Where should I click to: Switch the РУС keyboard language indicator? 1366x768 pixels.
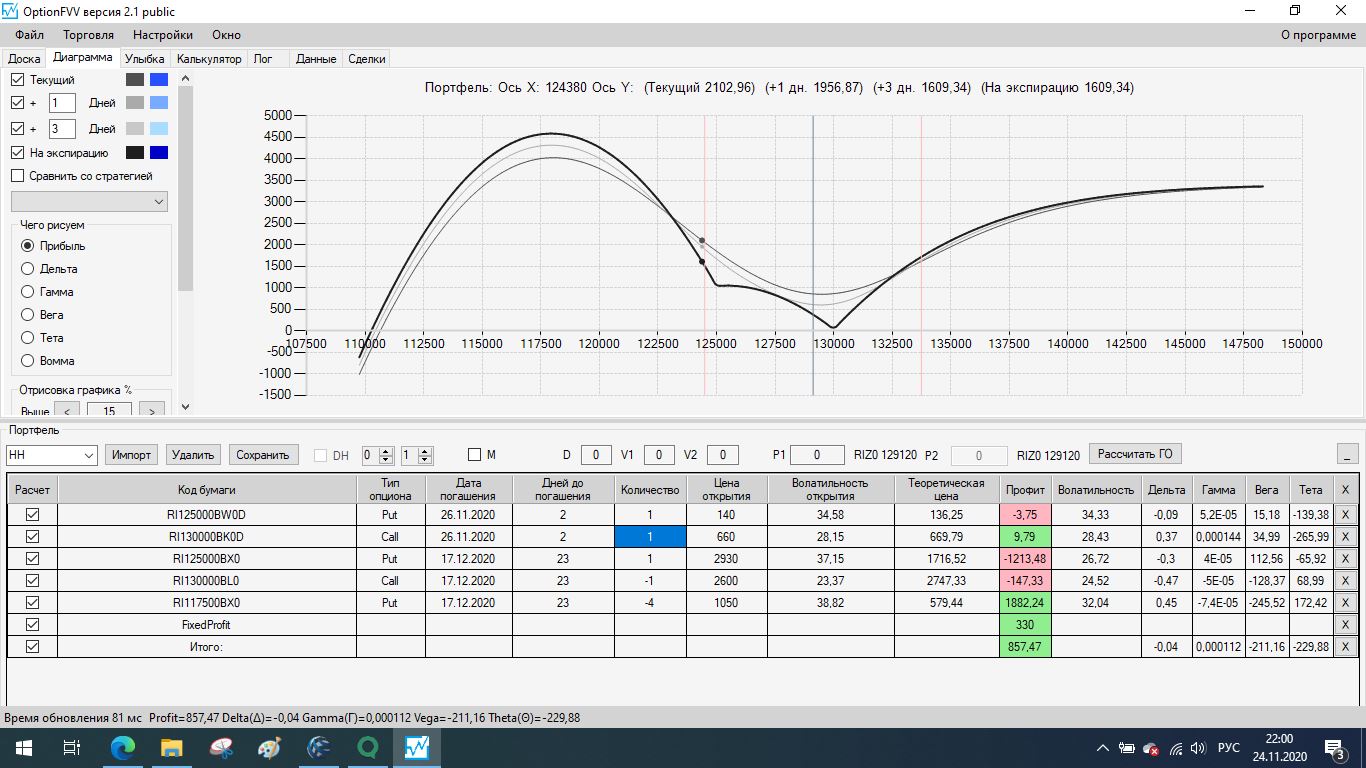1229,748
